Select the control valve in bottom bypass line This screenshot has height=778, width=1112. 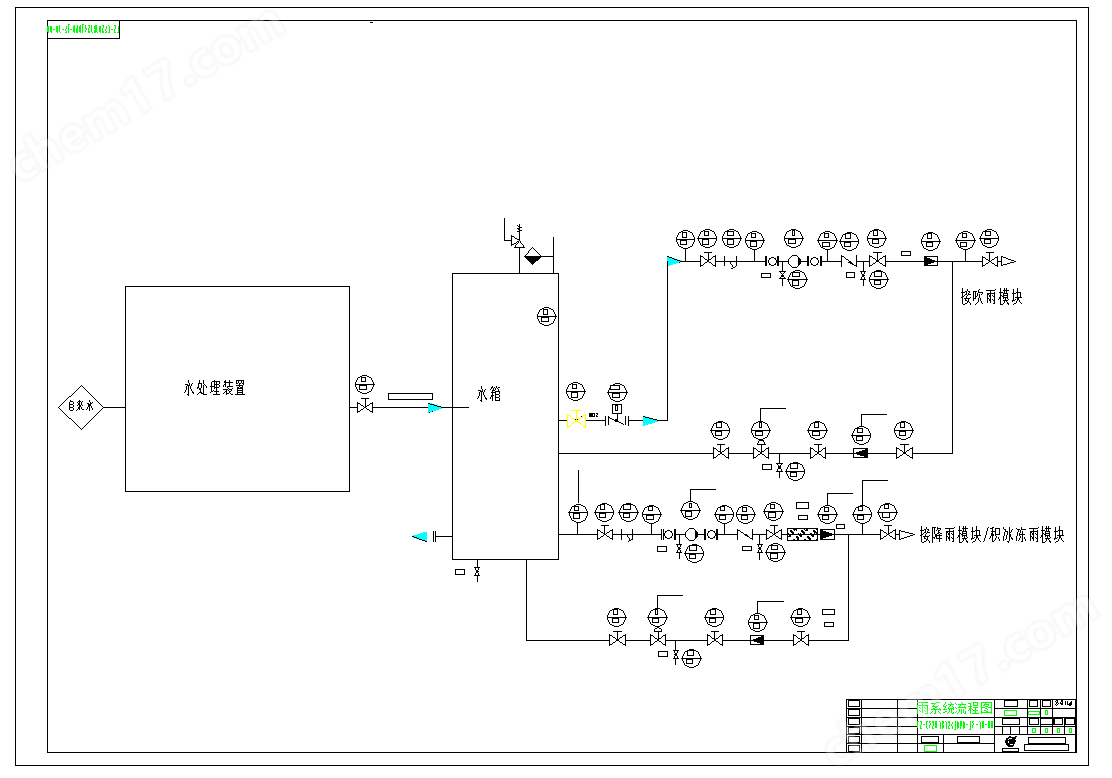[657, 637]
